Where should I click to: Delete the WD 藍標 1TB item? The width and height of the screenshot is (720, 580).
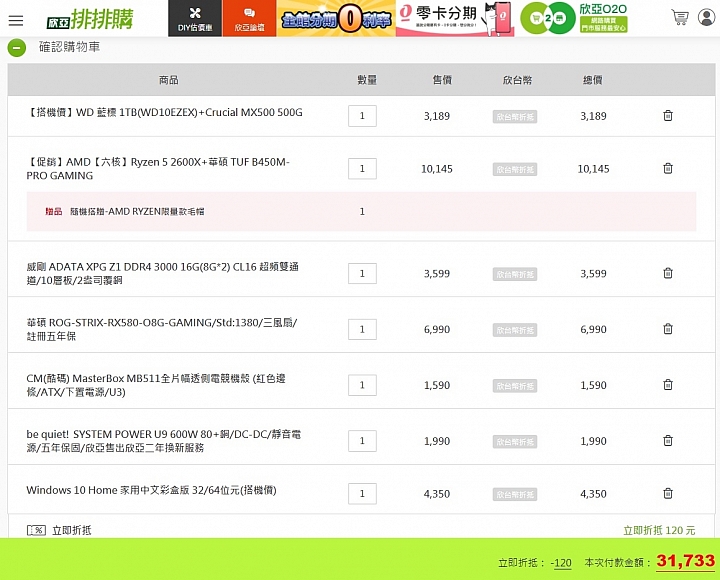668,116
